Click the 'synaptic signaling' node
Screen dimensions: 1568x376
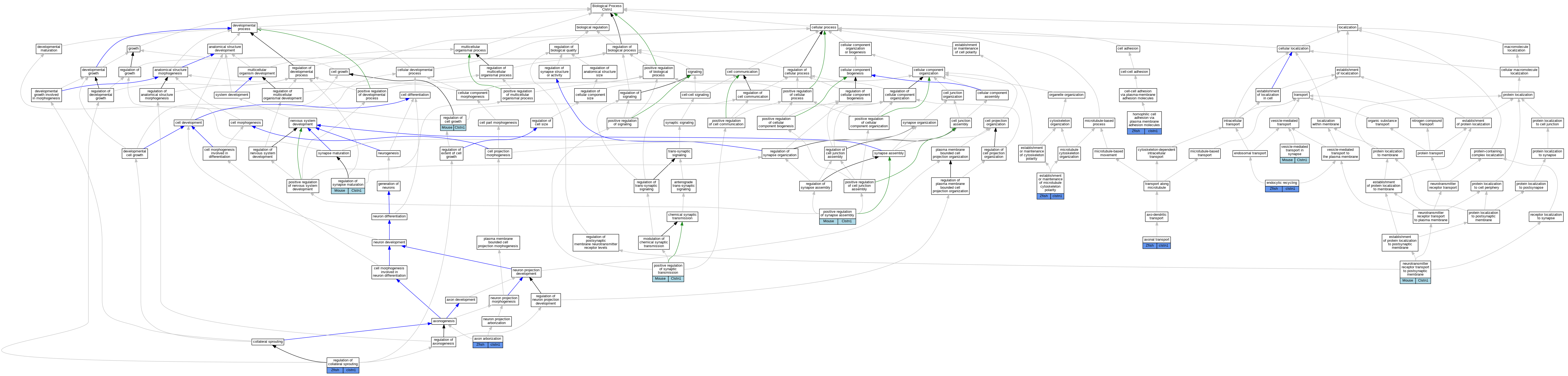[679, 123]
